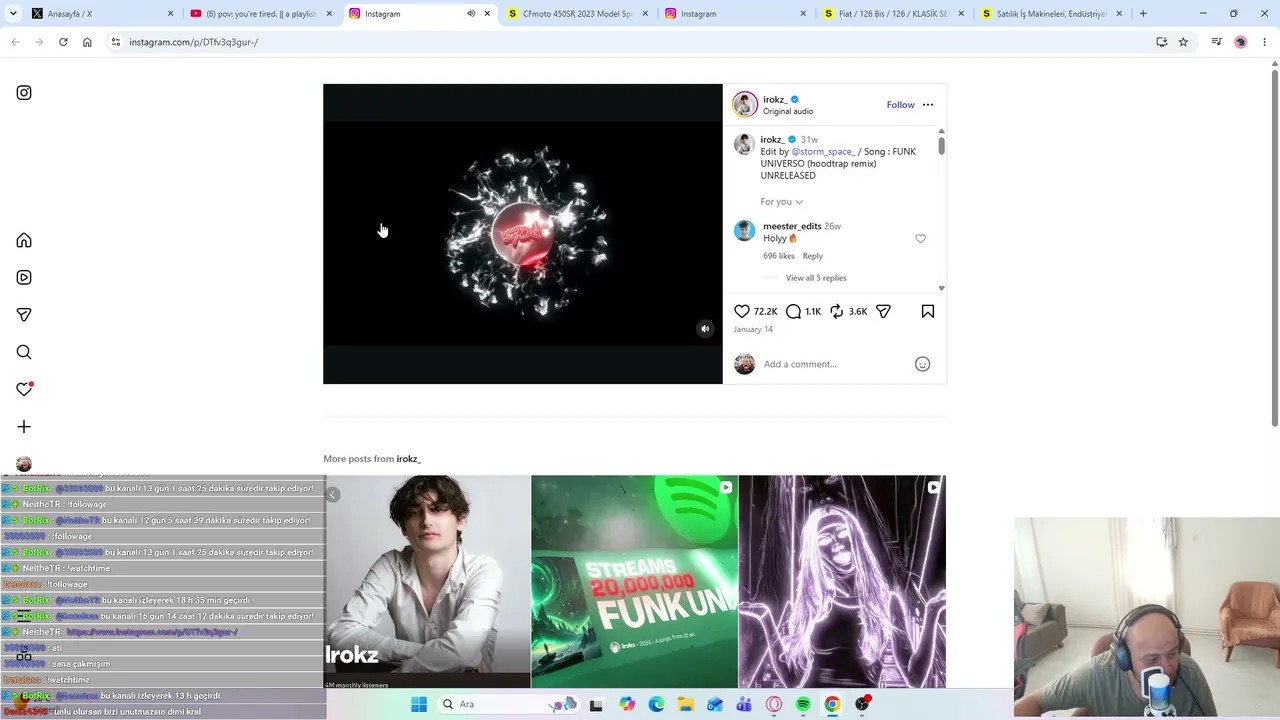1280x720 pixels.
Task: Switch to Satılık İş Makineleri tab
Action: pyautogui.click(x=1051, y=14)
